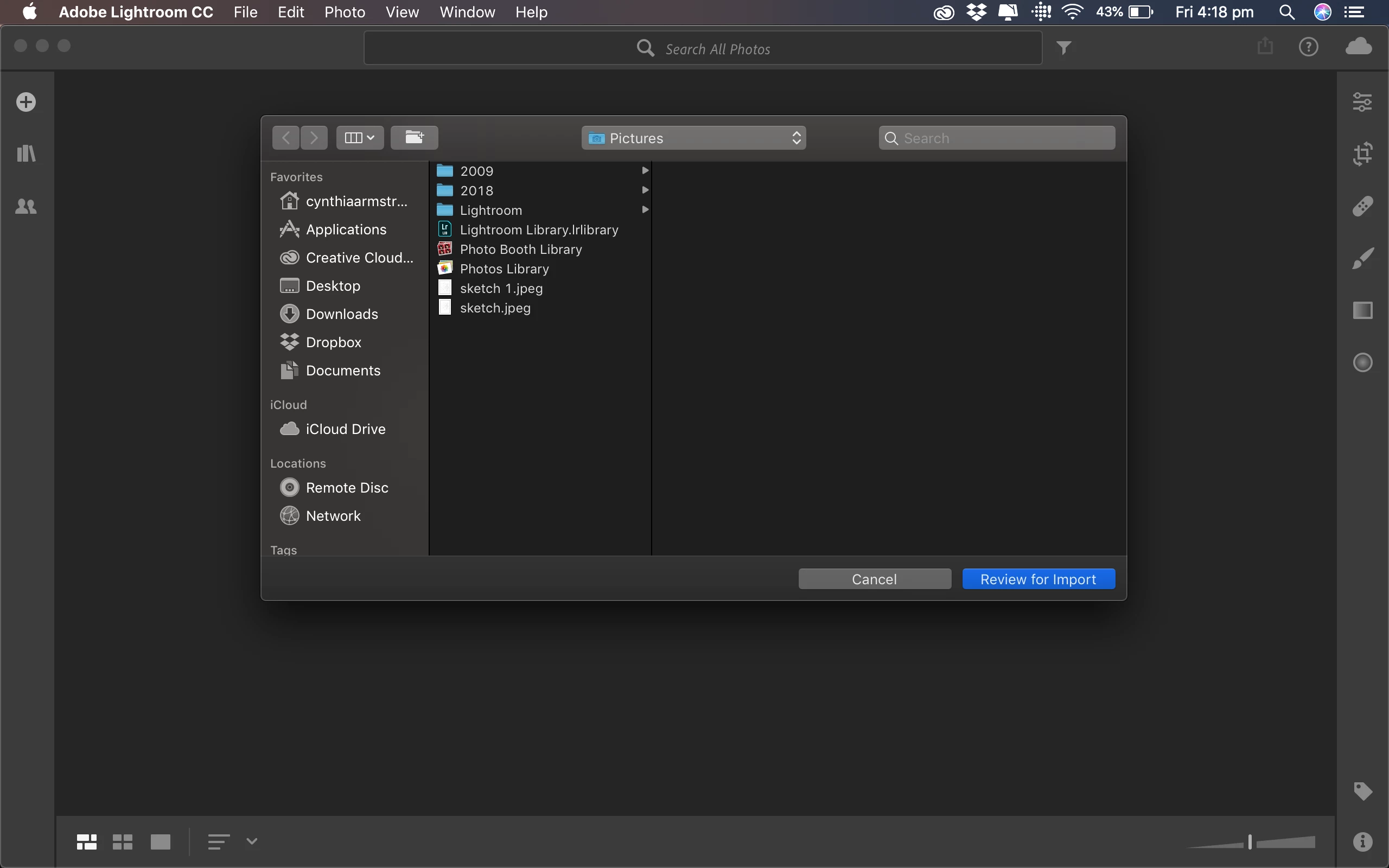Adjust the thumbnail size slider

click(1250, 842)
